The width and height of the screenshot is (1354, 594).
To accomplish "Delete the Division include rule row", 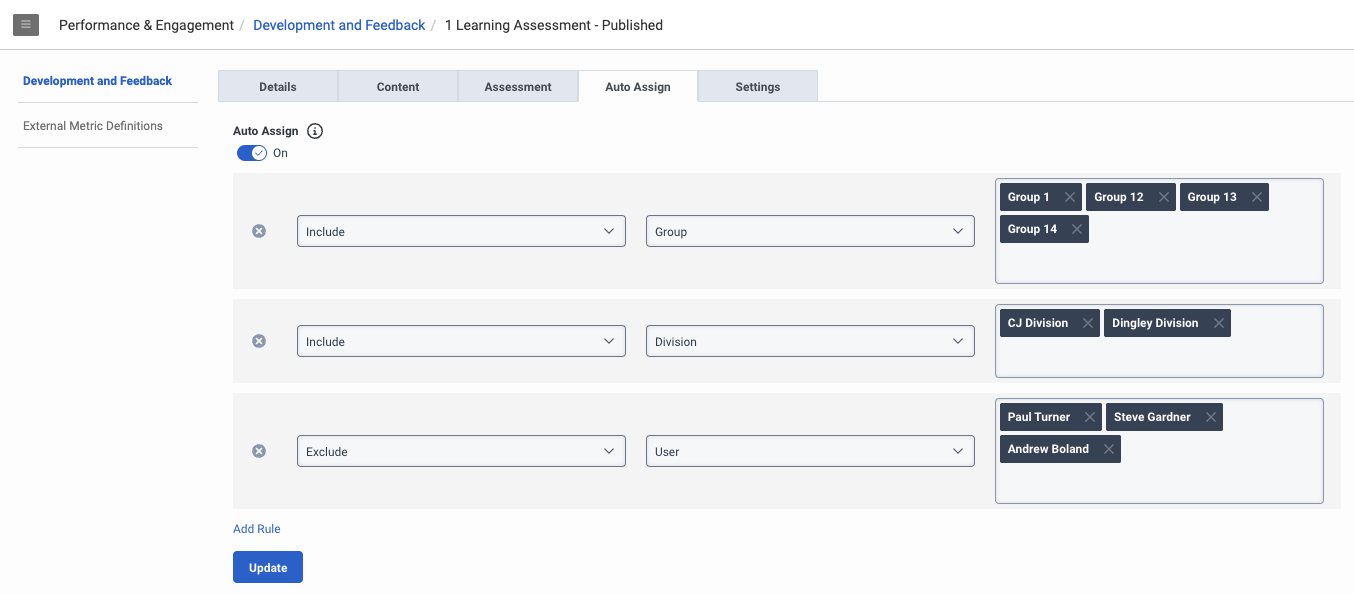I will [259, 341].
